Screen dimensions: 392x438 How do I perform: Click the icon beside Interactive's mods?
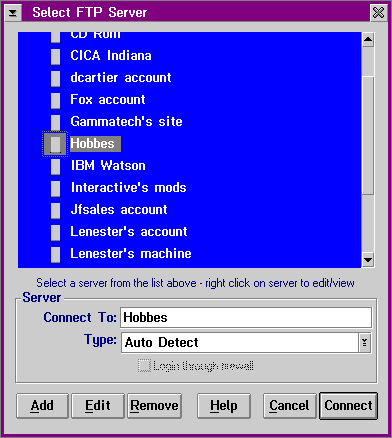[x=56, y=188]
